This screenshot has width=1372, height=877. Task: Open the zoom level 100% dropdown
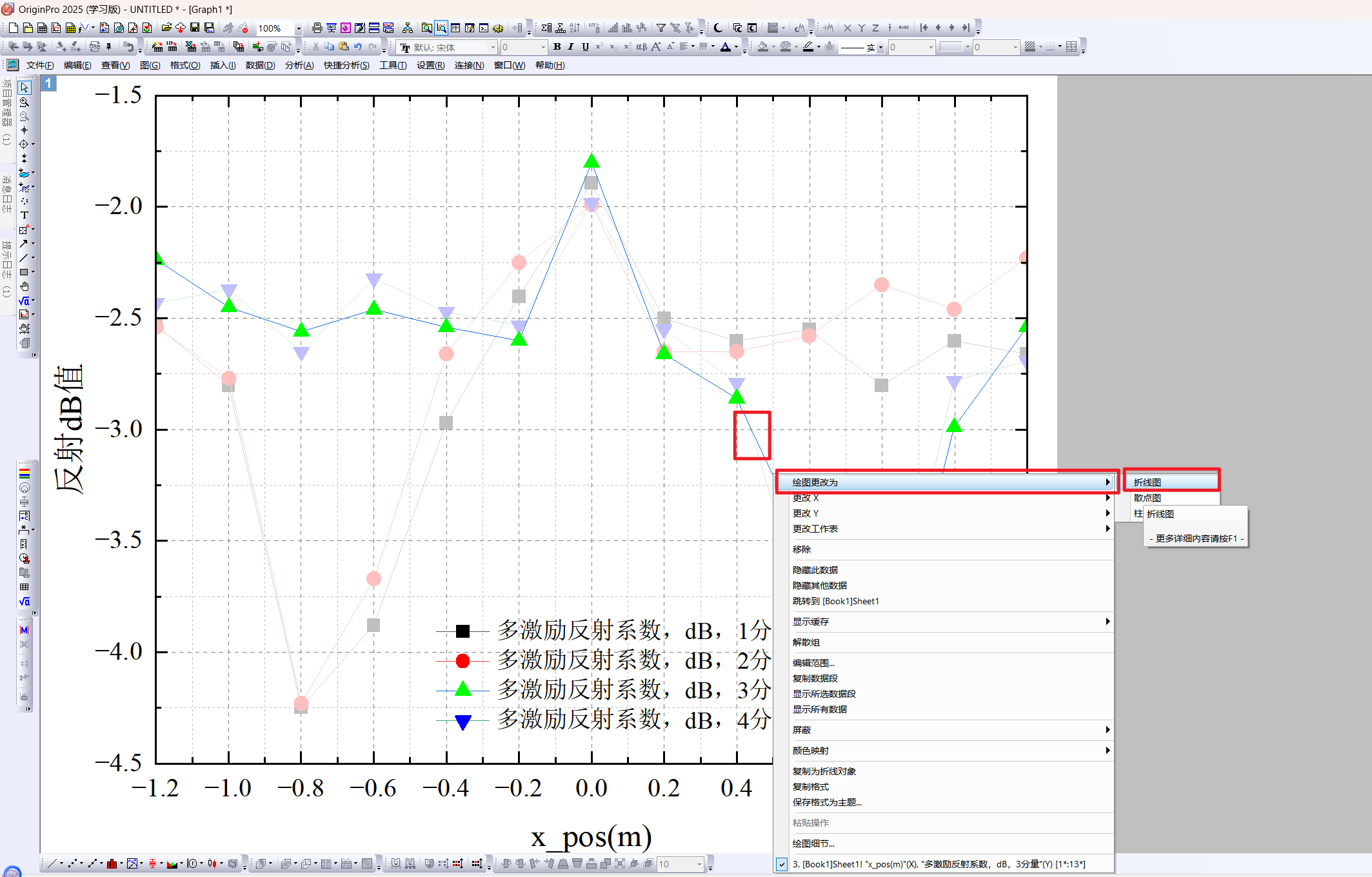[x=298, y=28]
